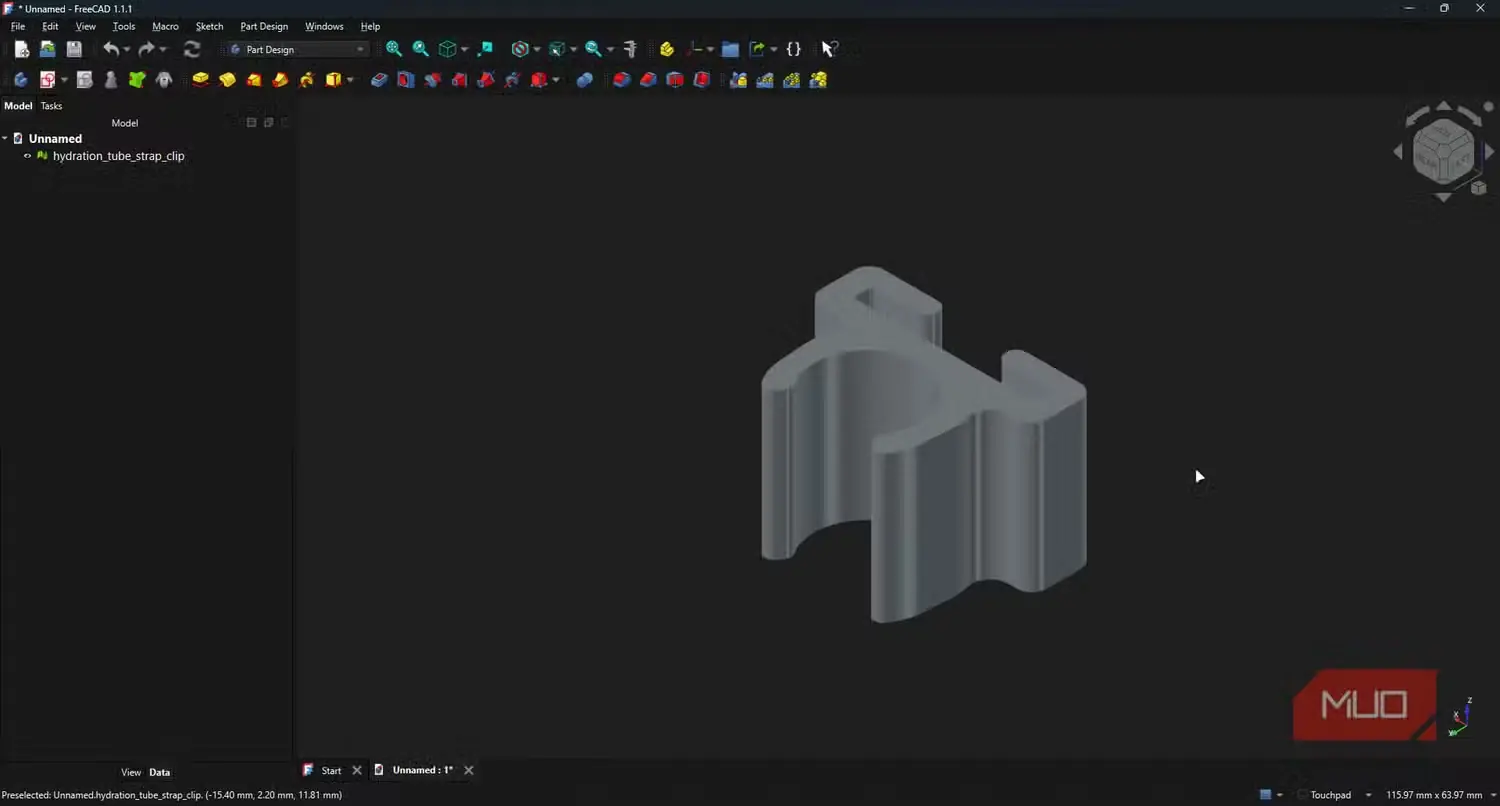This screenshot has width=1500, height=806.
Task: Rotate view using navigation cube right arrow
Action: 1490,152
